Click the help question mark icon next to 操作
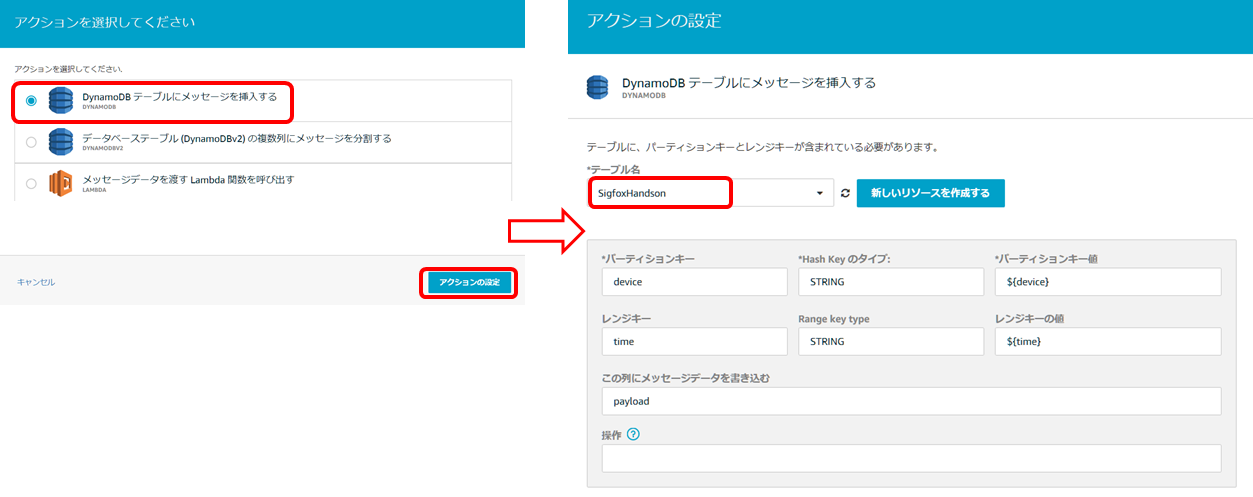Image resolution: width=1253 pixels, height=497 pixels. (633, 434)
